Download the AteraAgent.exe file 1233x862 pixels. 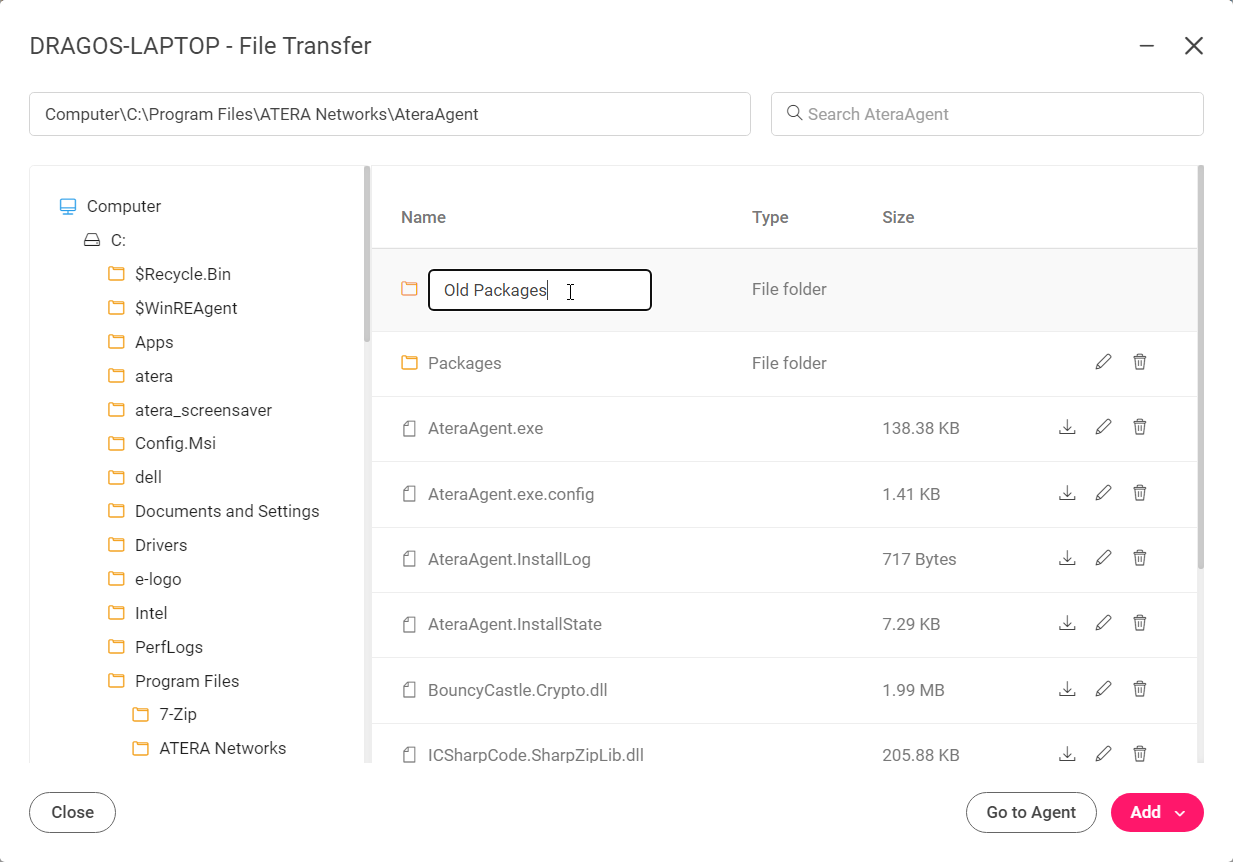tap(1067, 428)
